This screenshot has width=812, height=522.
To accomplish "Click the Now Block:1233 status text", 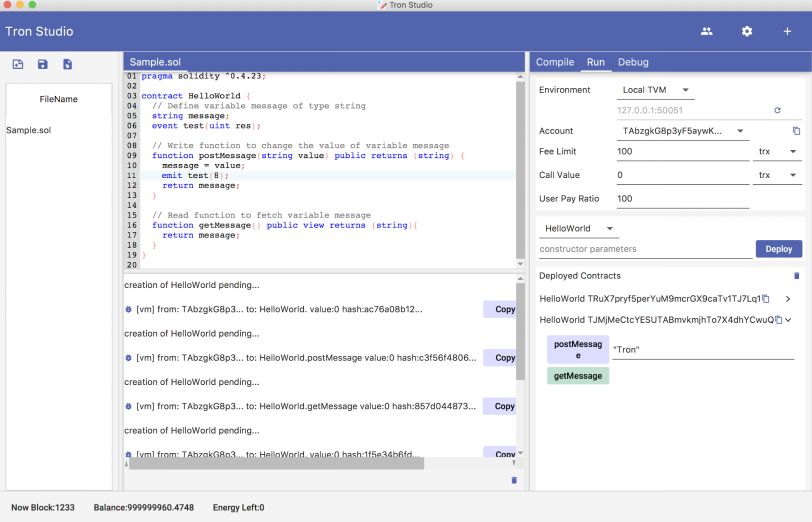I will pos(43,508).
